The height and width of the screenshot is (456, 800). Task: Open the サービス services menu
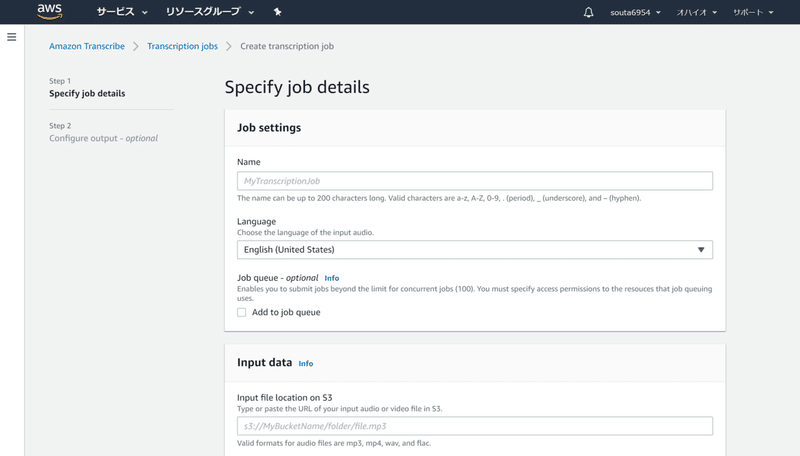121,13
